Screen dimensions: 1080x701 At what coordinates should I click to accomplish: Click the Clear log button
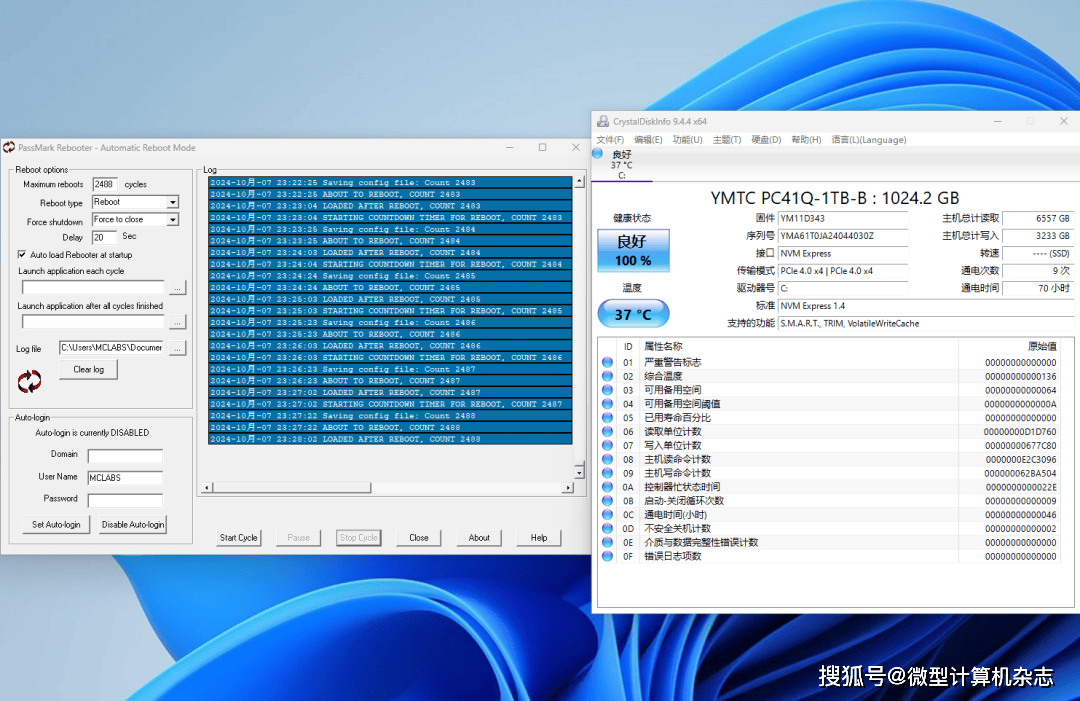[x=88, y=370]
